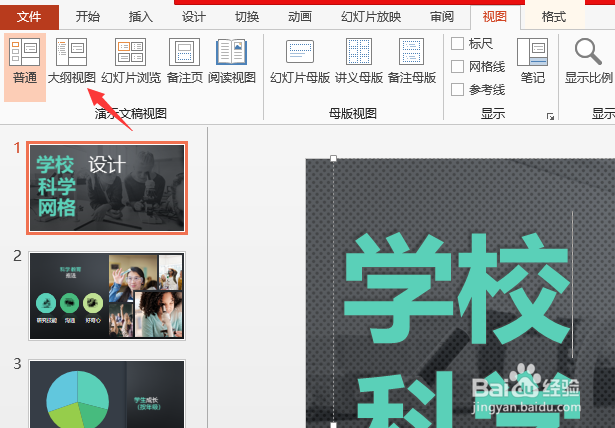This screenshot has height=428, width=615.
Task: Open the 文件 file menu
Action: (29, 17)
